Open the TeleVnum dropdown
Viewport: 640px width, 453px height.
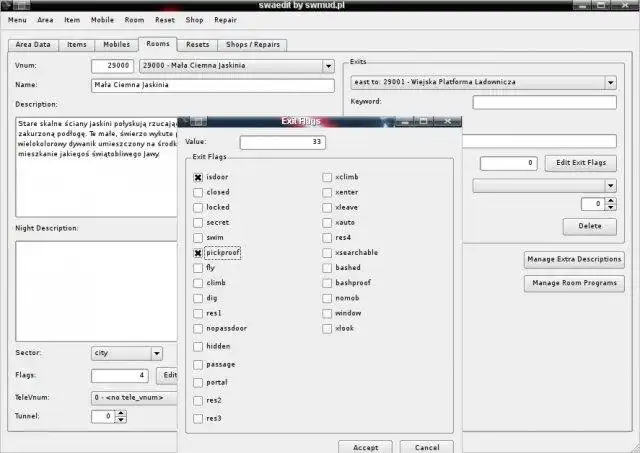click(x=134, y=398)
